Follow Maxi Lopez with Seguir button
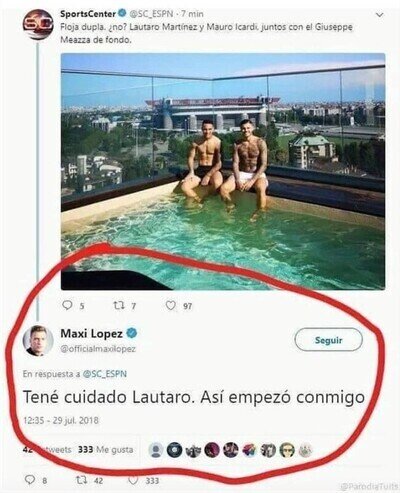The height and width of the screenshot is (493, 400). click(329, 340)
